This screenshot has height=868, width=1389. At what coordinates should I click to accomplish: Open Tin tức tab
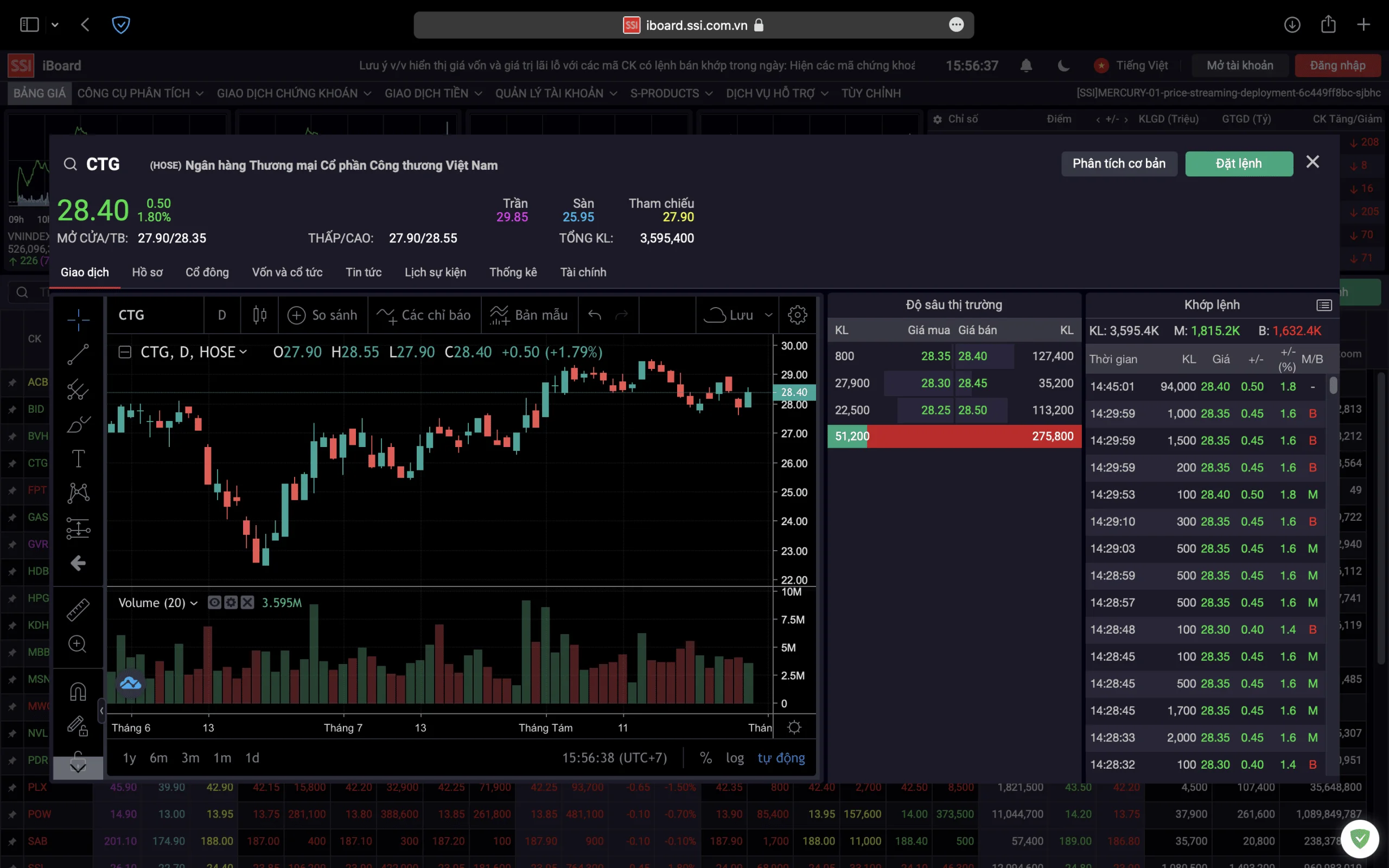tap(364, 272)
